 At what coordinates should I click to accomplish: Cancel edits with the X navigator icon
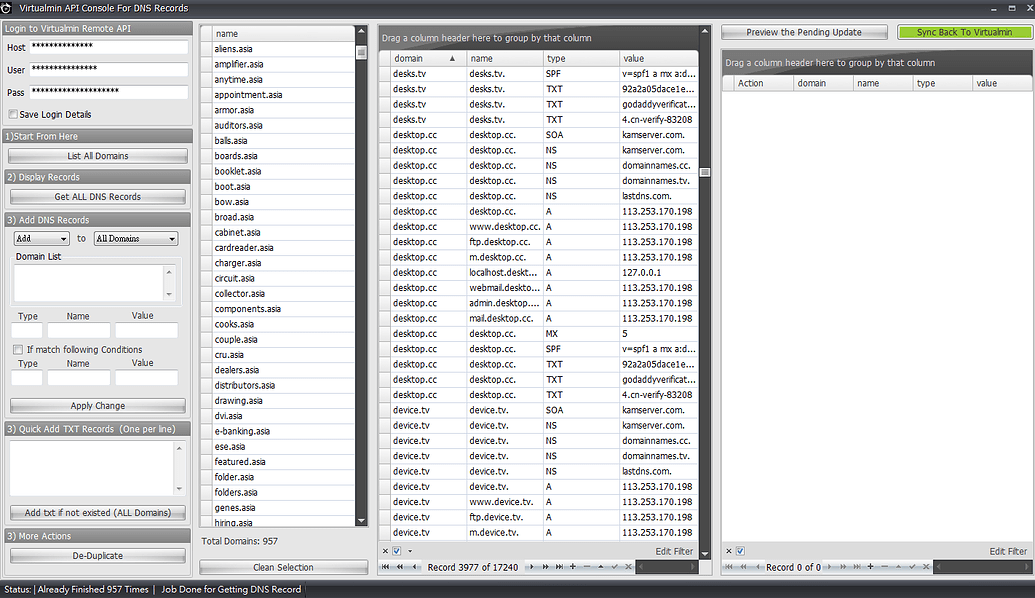[628, 567]
